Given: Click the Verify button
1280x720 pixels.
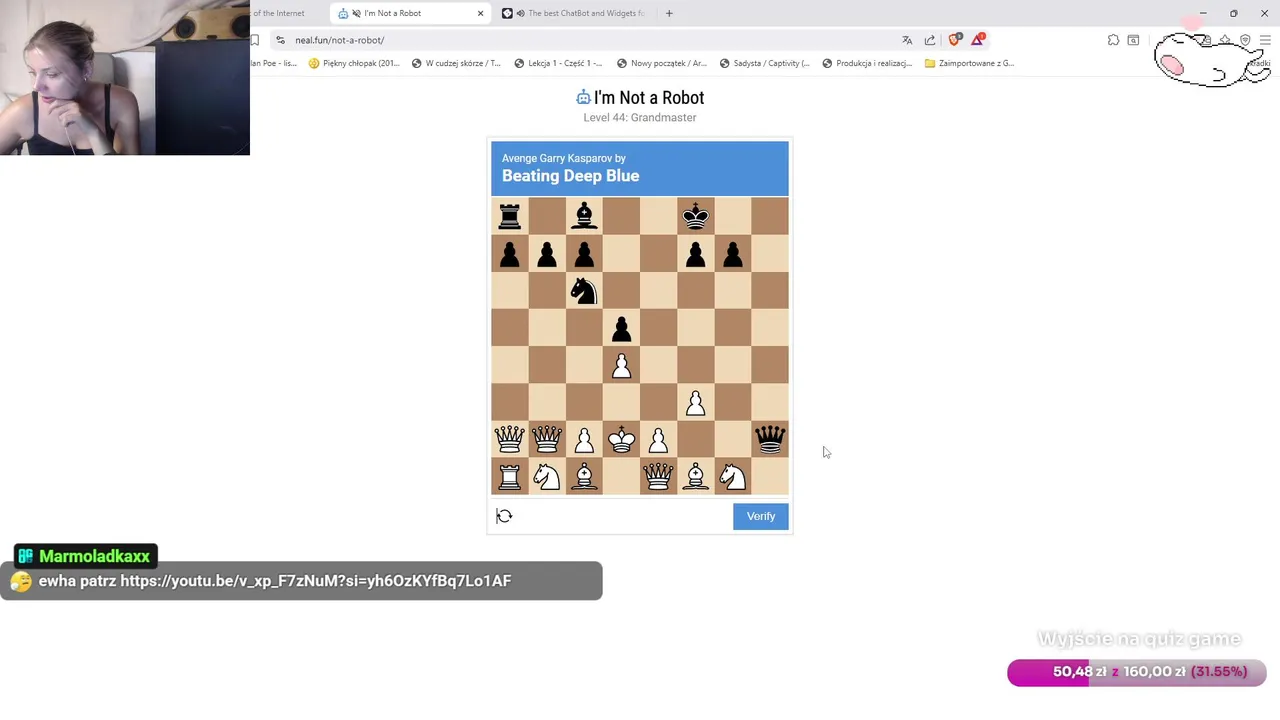Looking at the screenshot, I should click(x=760, y=516).
